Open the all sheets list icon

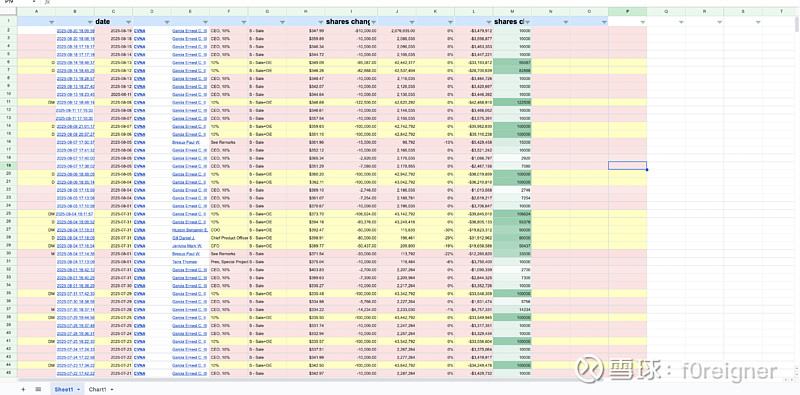tap(38, 389)
